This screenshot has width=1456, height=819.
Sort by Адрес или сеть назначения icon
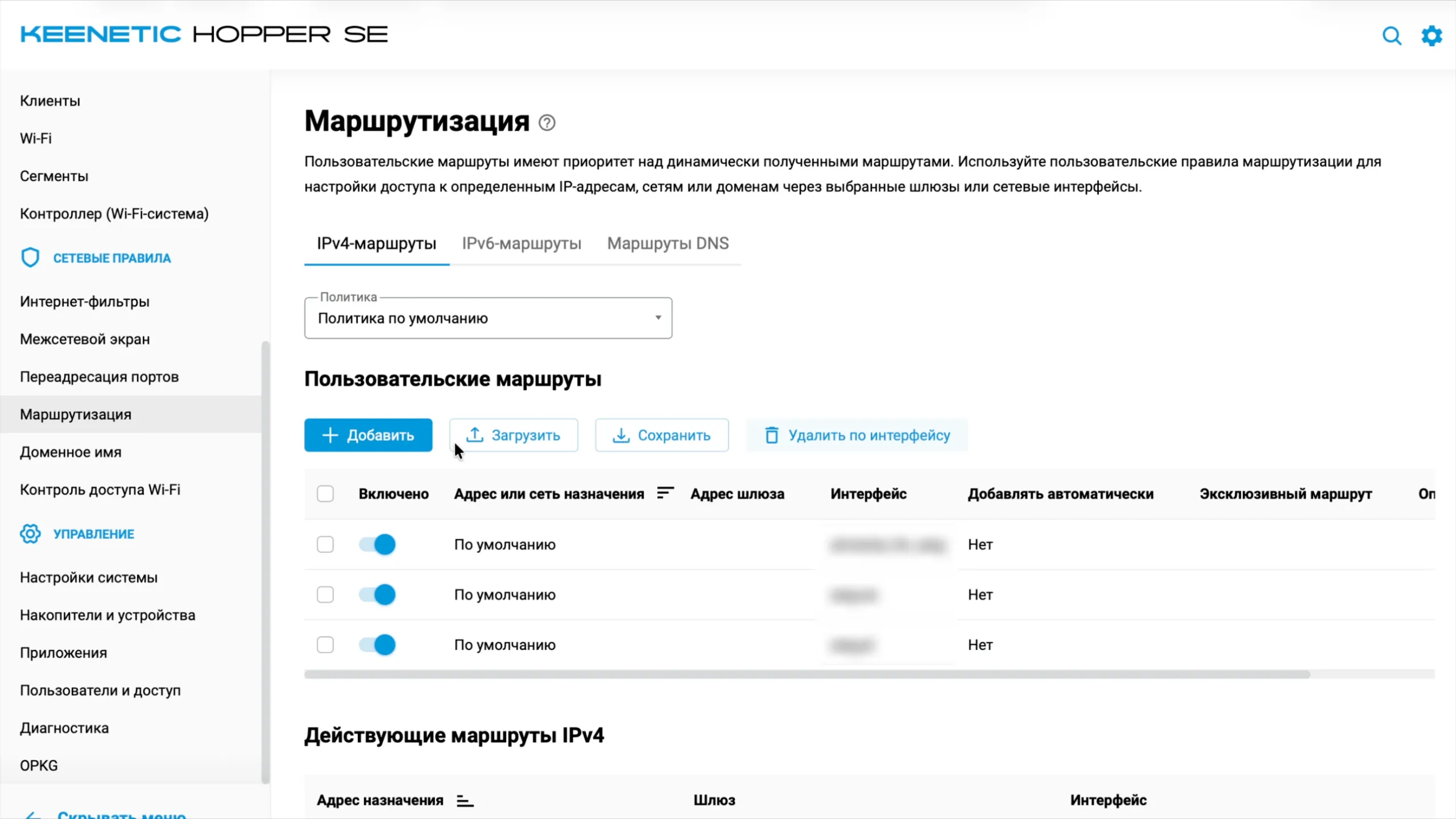tap(665, 493)
